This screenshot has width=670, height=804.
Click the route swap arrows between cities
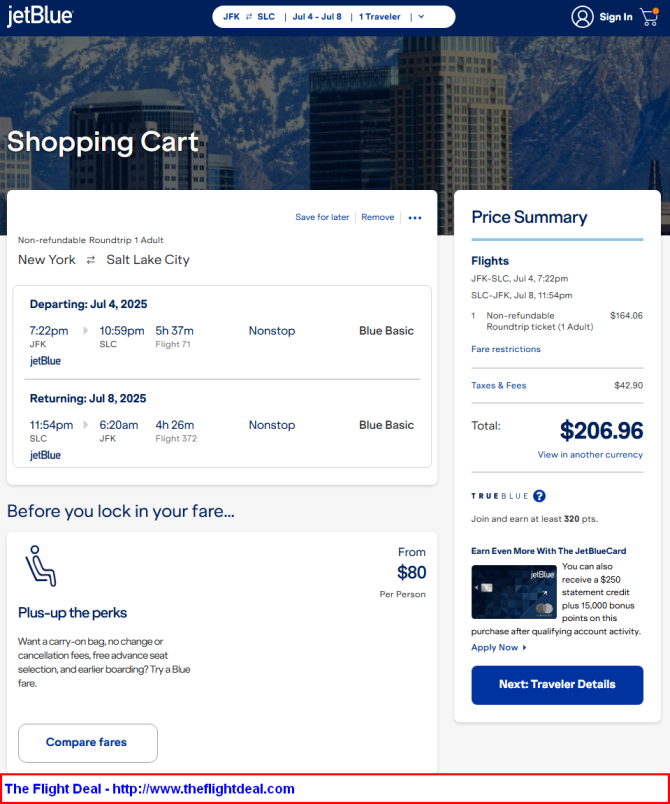[91, 260]
